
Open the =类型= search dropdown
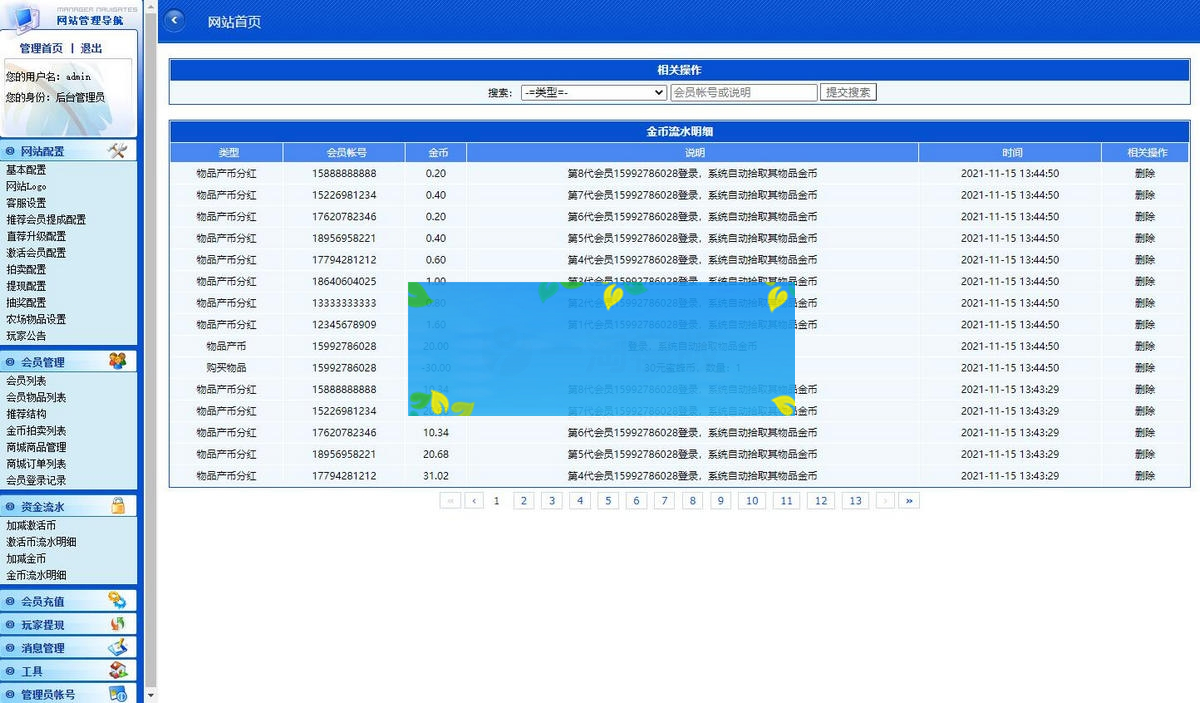pyautogui.click(x=593, y=92)
